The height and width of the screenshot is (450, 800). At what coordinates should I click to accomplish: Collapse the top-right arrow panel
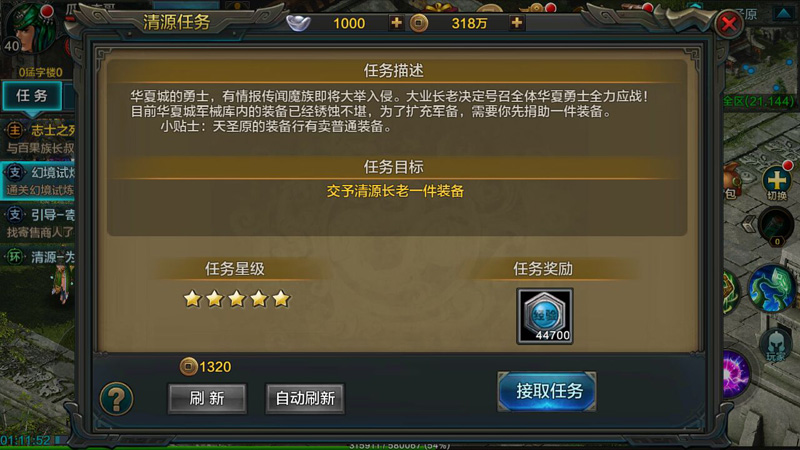coord(784,13)
